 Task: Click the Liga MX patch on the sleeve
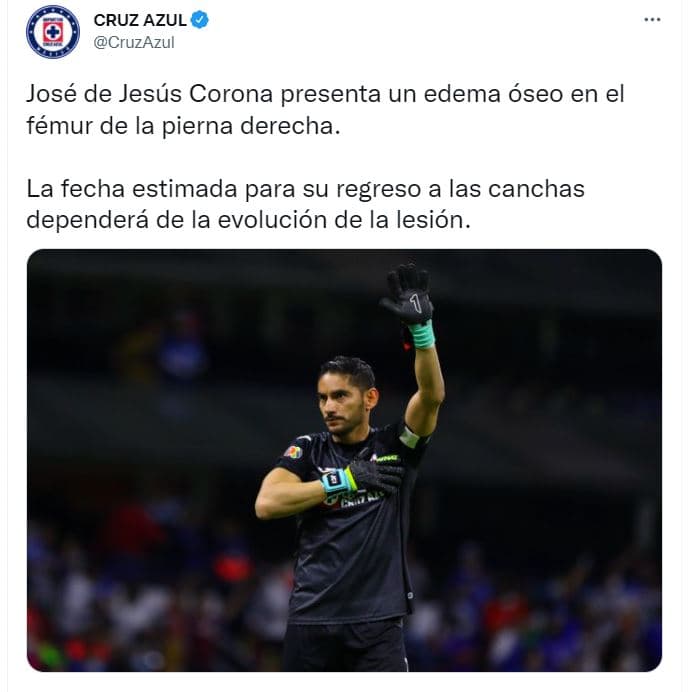pos(293,452)
